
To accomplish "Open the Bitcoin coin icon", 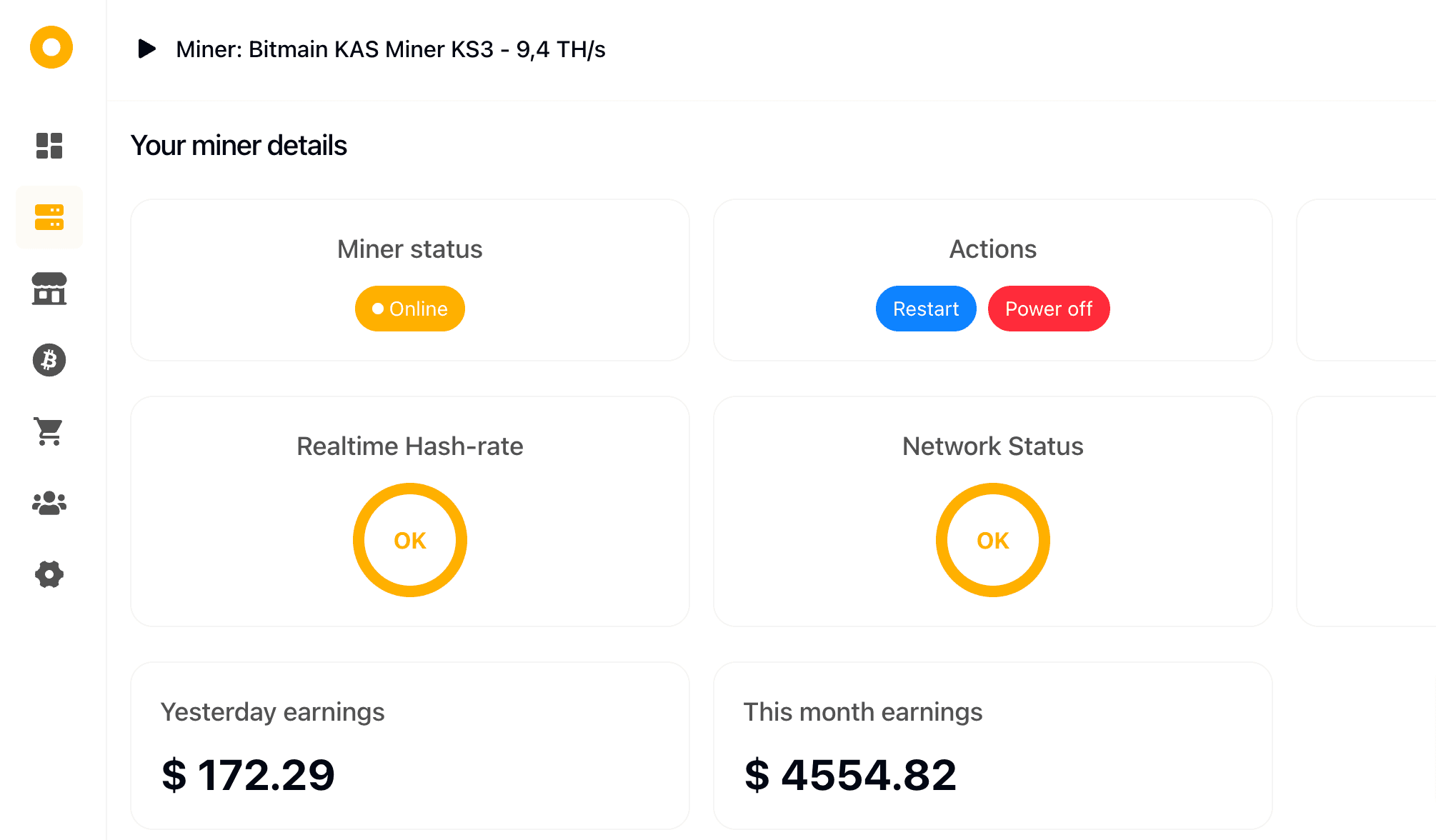I will 49,360.
